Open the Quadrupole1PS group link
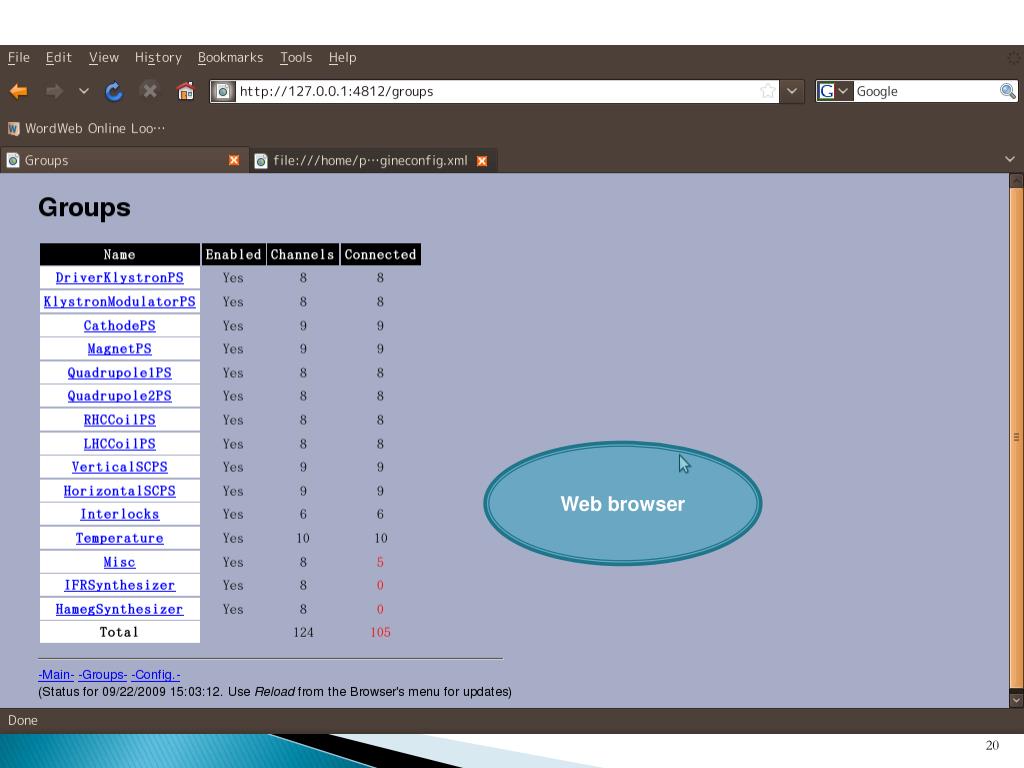The width and height of the screenshot is (1024, 768). pos(120,373)
